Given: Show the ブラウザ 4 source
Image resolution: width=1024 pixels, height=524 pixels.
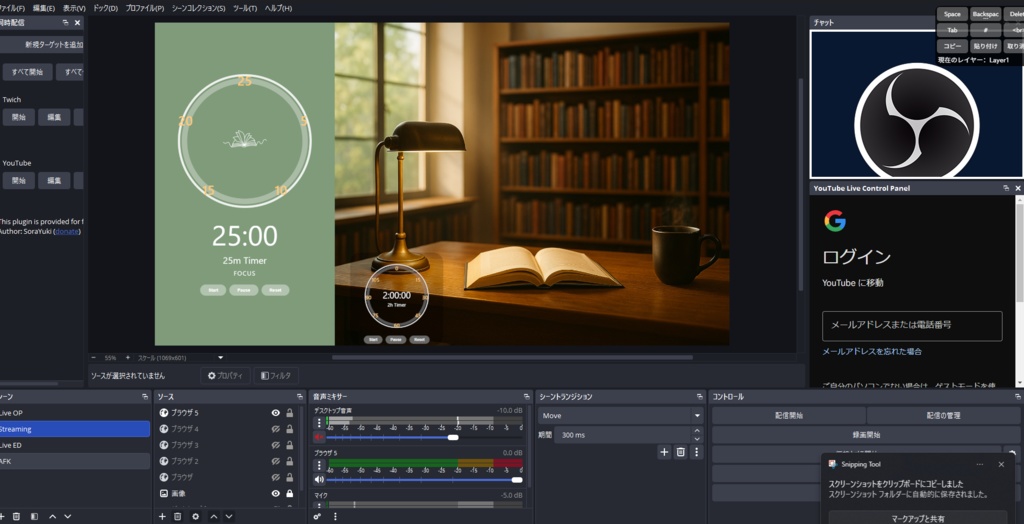Looking at the screenshot, I should [x=276, y=429].
